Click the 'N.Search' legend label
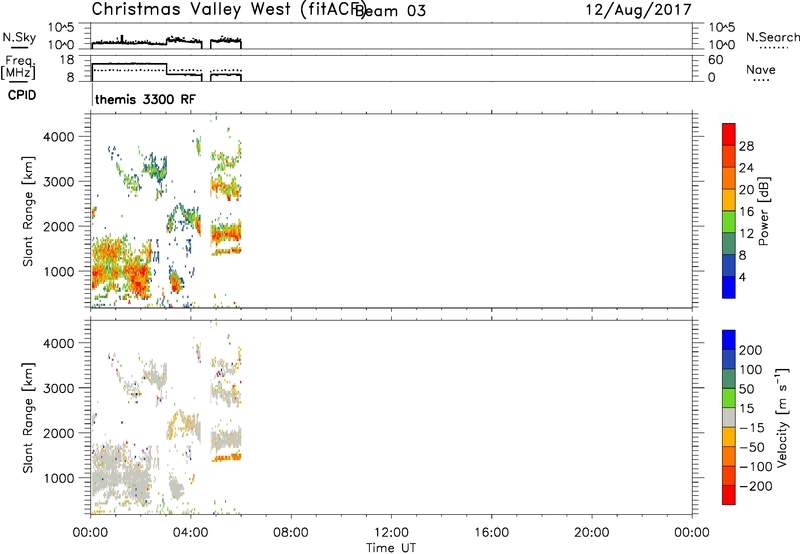 pyautogui.click(x=772, y=37)
